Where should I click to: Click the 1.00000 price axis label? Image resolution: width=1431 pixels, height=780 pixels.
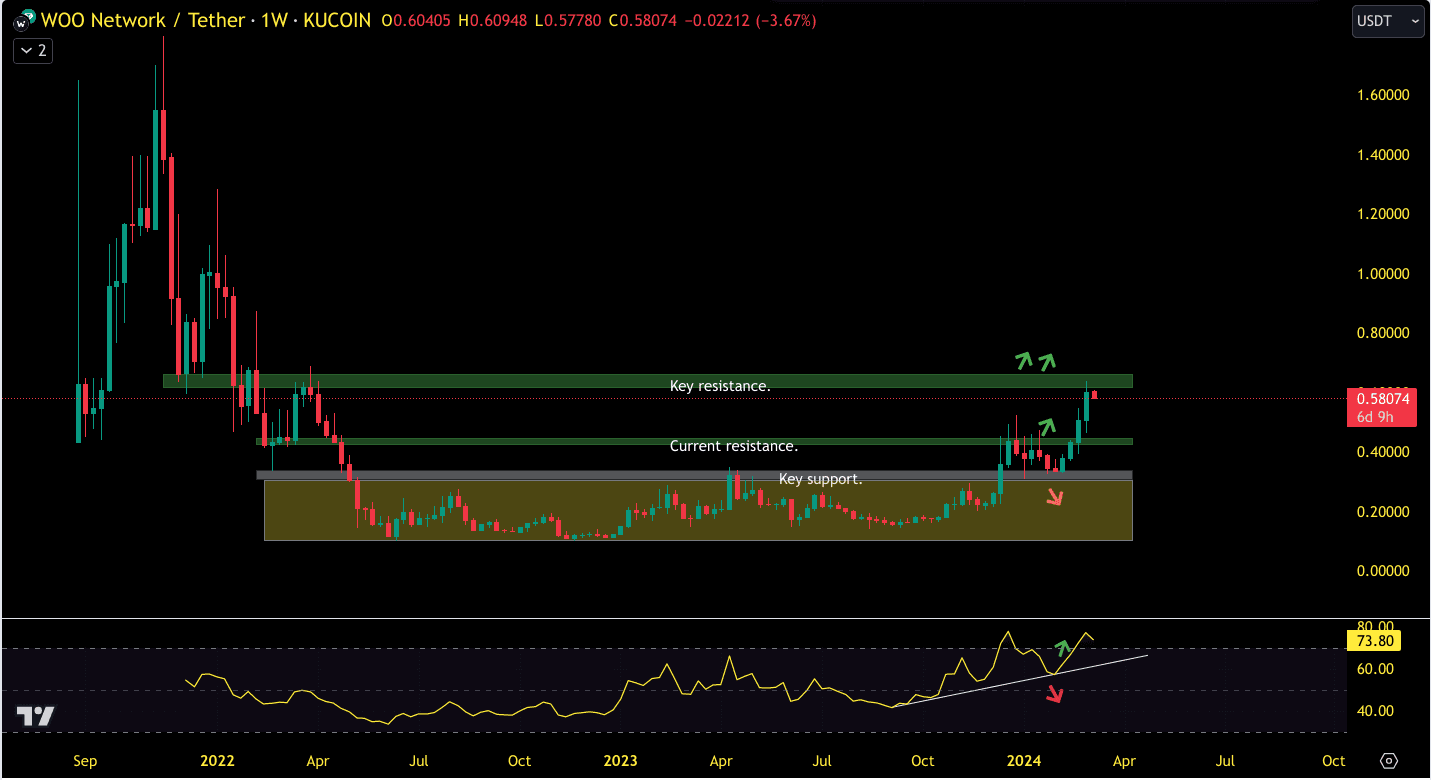point(1381,274)
